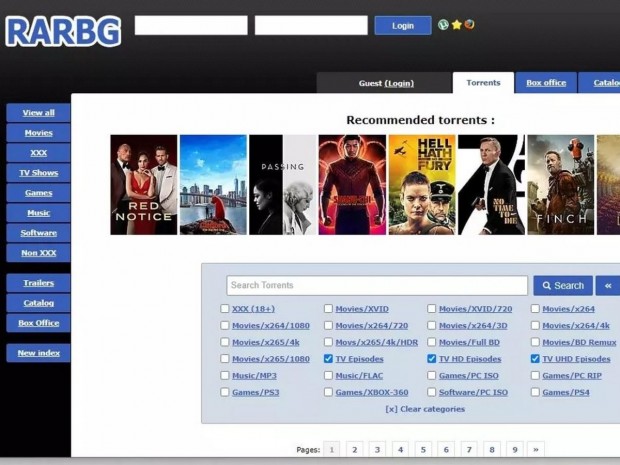Check the XXX (18+) checkbox
620x465 pixels.
225,308
